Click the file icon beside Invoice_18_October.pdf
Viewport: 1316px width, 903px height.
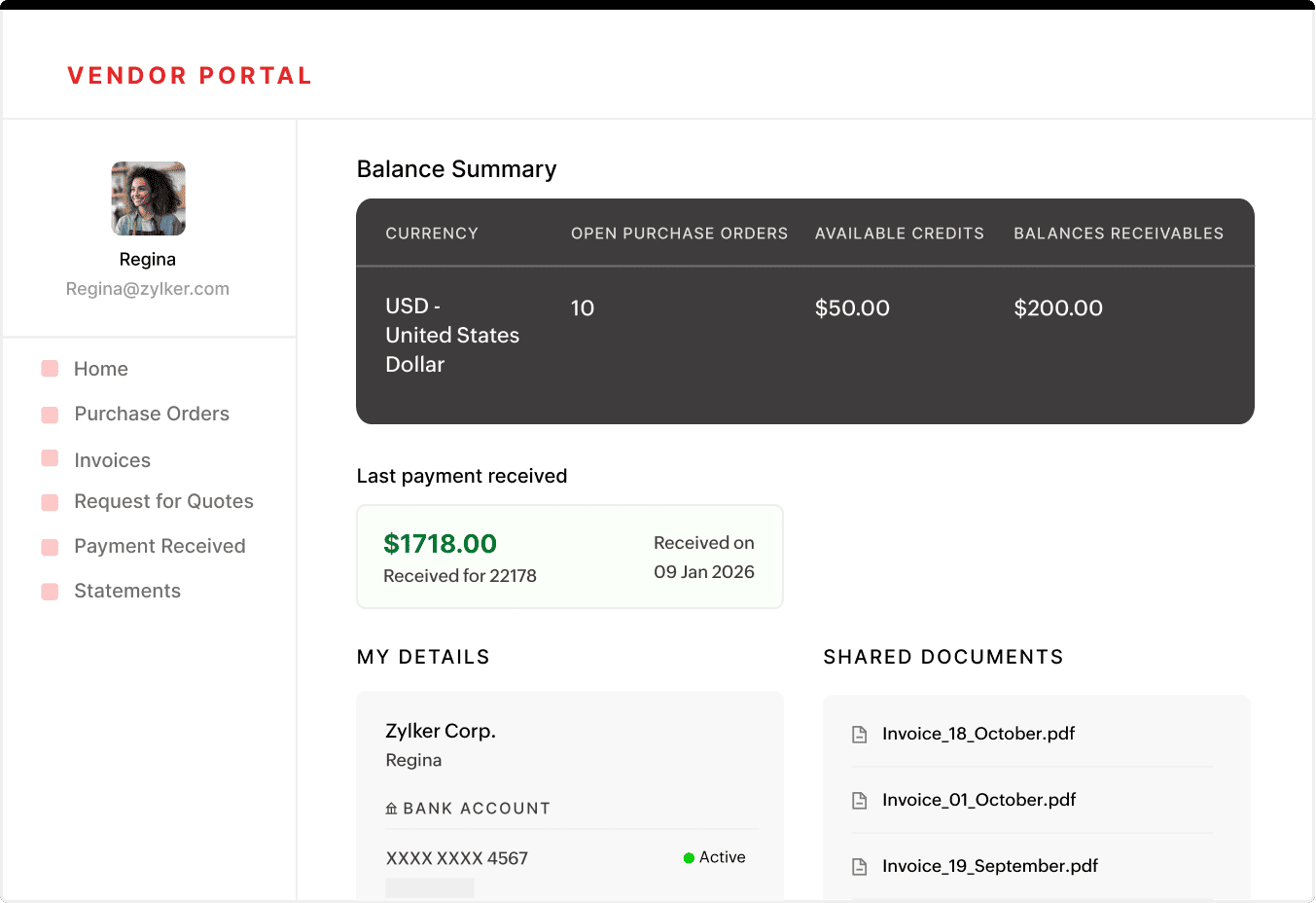point(859,734)
